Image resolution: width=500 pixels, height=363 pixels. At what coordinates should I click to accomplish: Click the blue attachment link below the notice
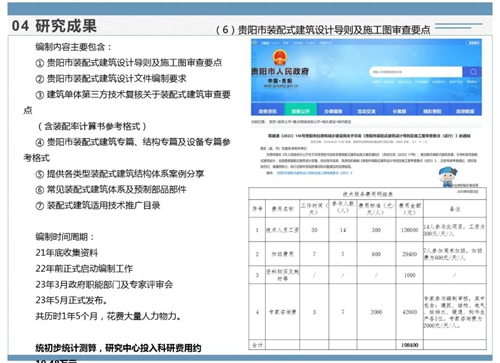point(314,173)
